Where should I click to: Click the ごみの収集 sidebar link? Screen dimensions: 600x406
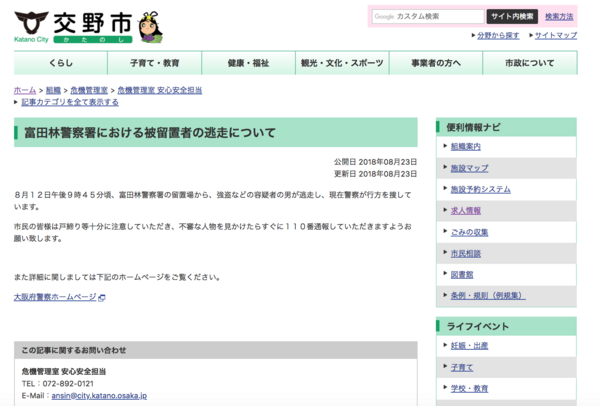coord(468,232)
